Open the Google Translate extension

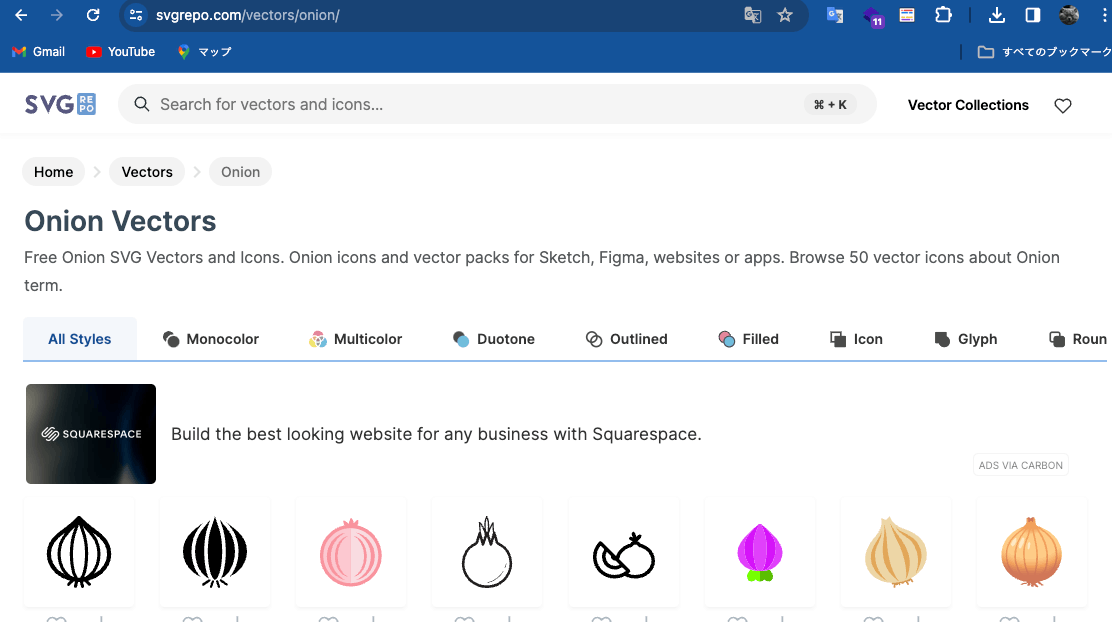point(835,15)
